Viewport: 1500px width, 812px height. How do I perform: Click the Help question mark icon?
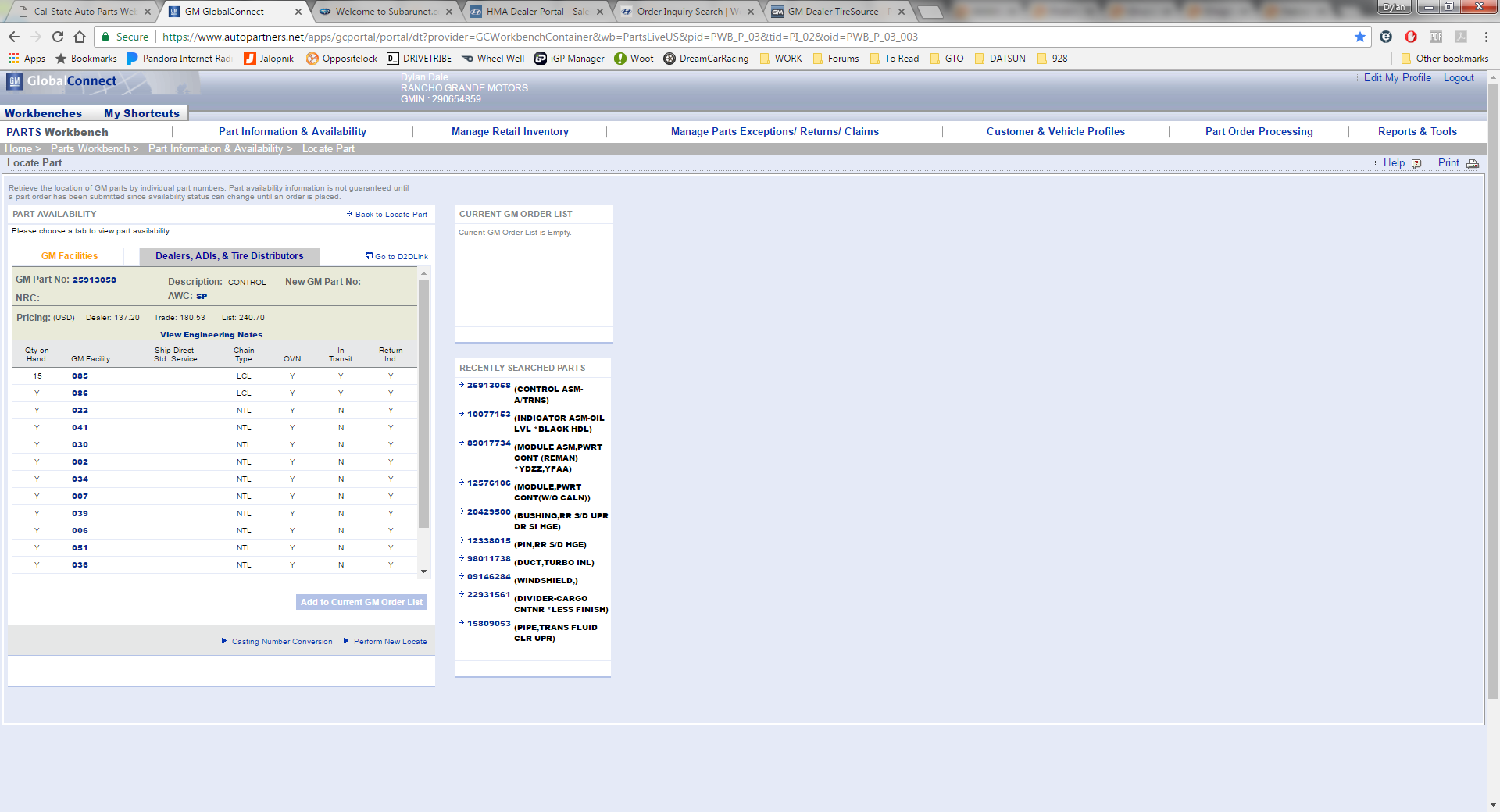(x=1416, y=163)
